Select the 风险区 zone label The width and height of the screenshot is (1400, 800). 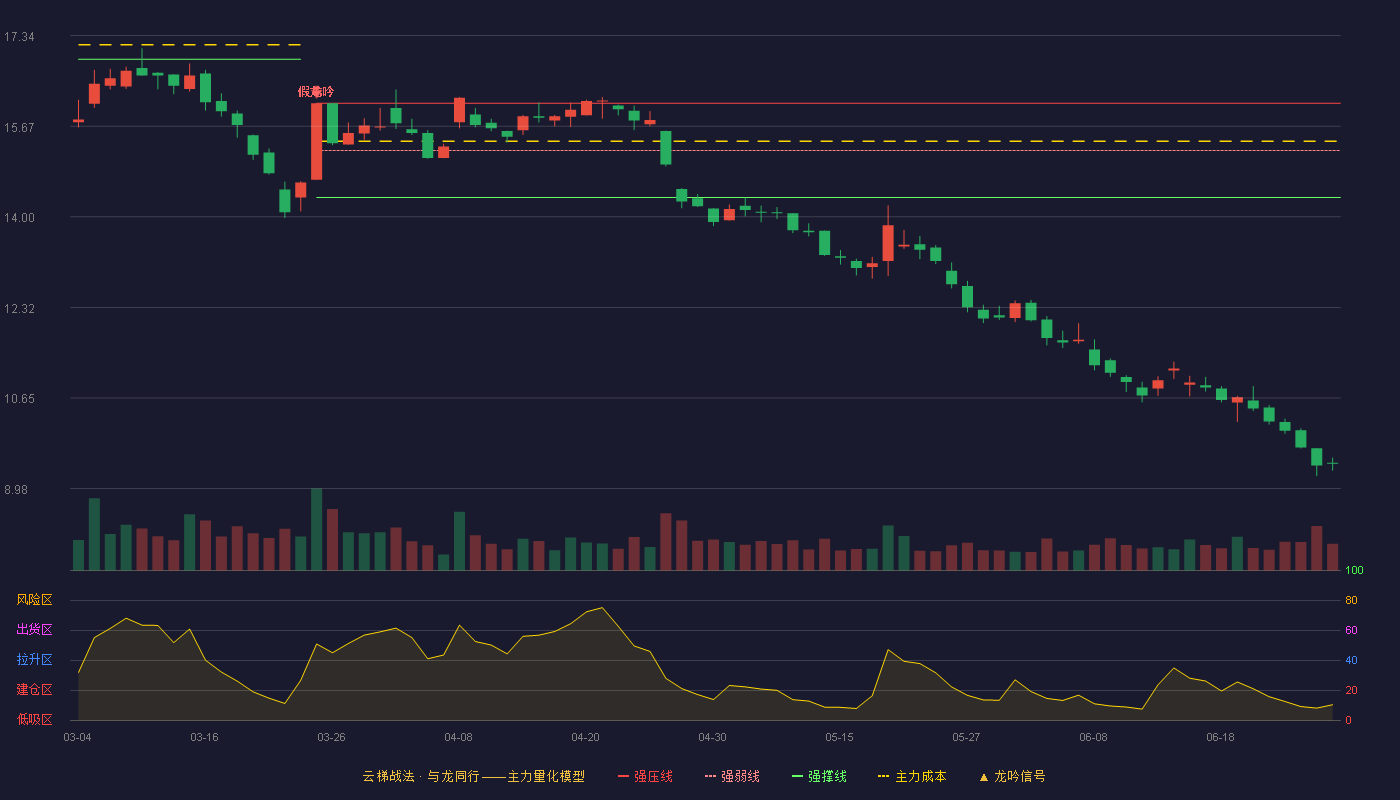34,600
